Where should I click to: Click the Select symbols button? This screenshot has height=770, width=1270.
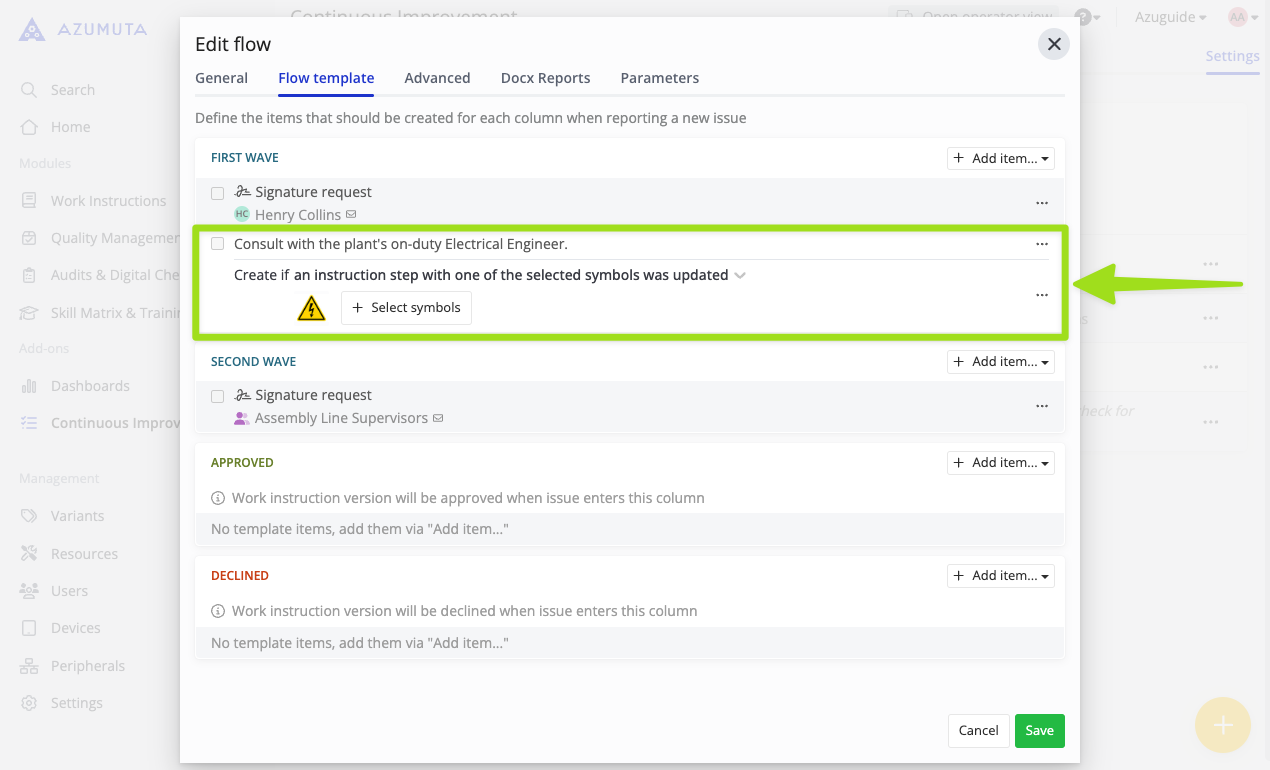(x=406, y=308)
